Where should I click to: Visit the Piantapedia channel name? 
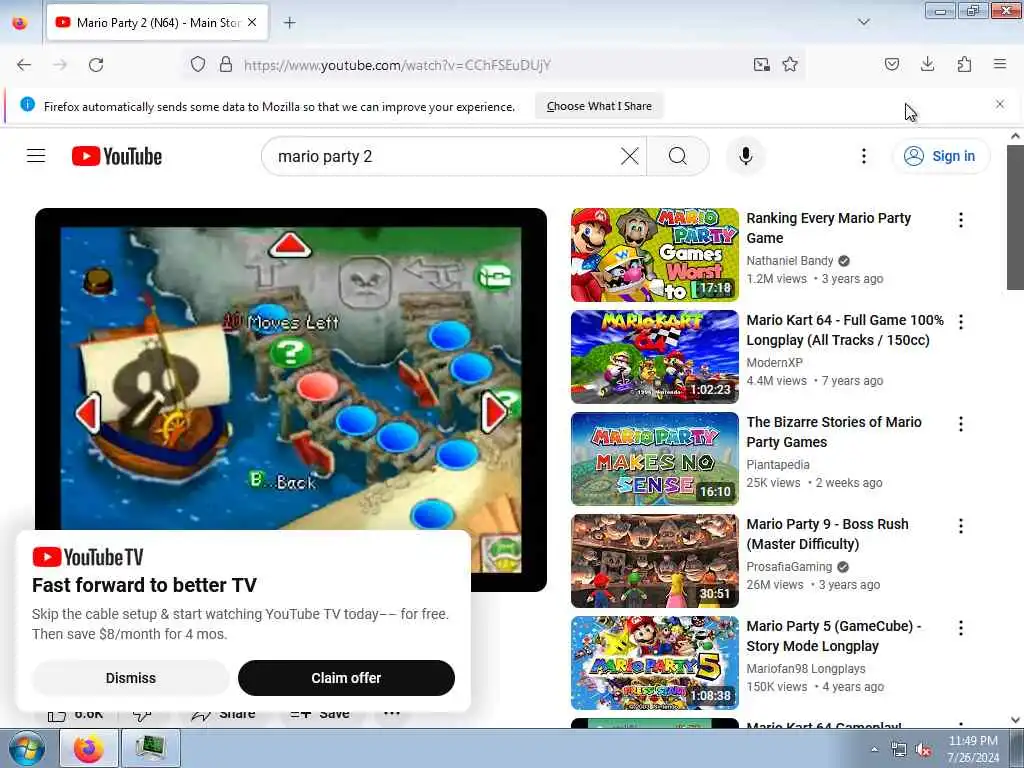[x=778, y=464]
